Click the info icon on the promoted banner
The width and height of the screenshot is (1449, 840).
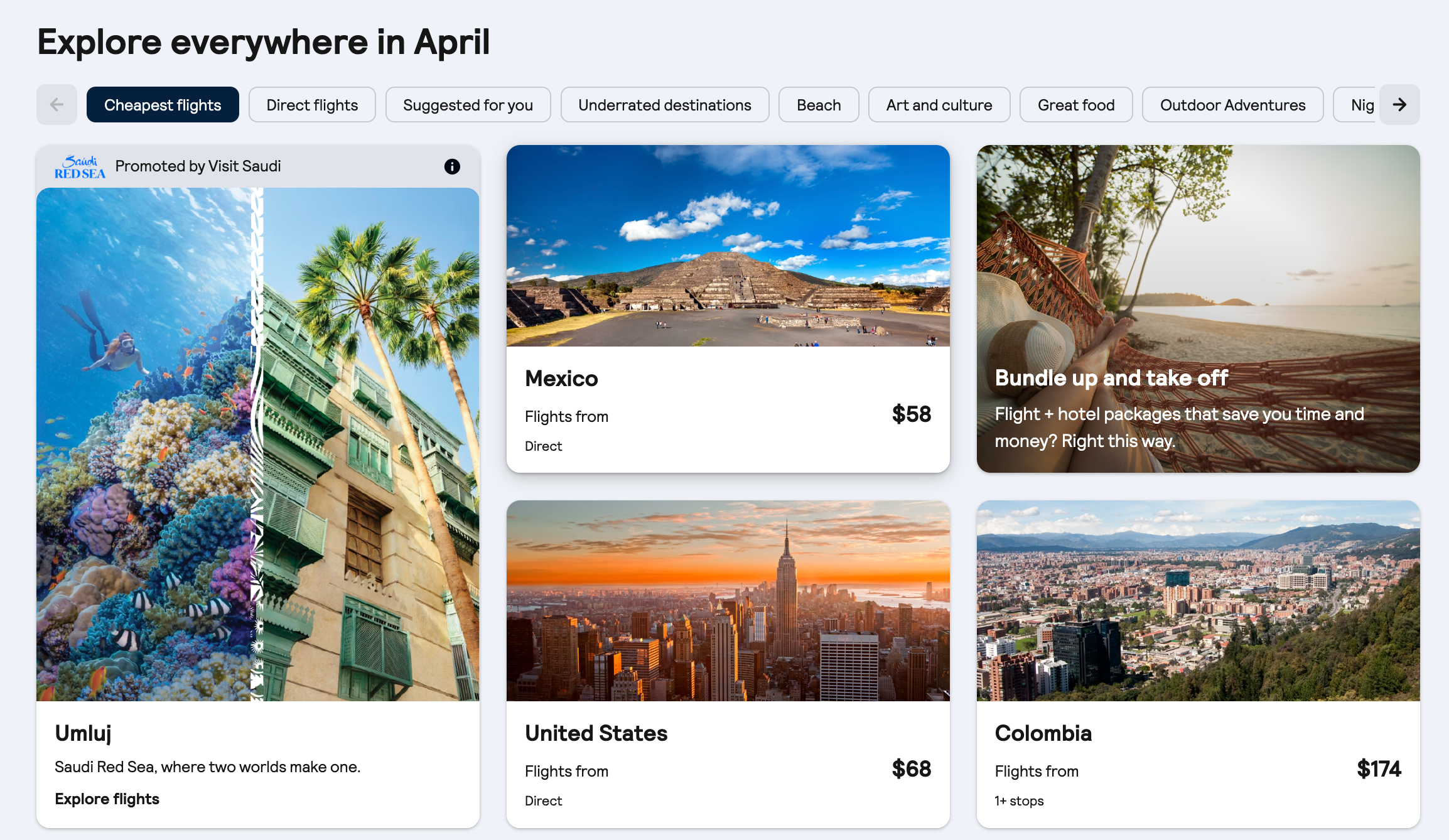[x=451, y=166]
